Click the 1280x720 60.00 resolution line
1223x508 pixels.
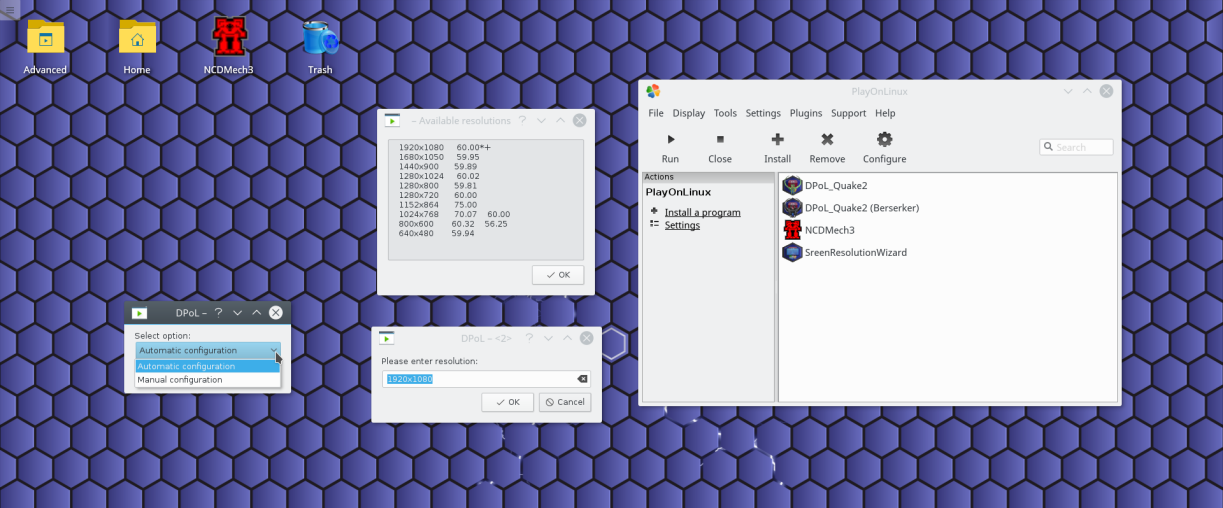[437, 195]
